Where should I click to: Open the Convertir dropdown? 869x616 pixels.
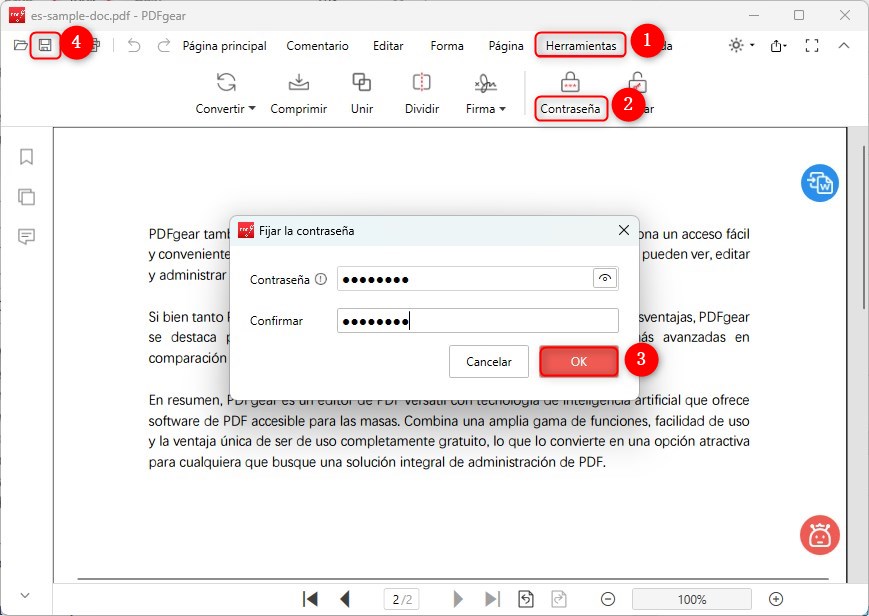[x=226, y=93]
